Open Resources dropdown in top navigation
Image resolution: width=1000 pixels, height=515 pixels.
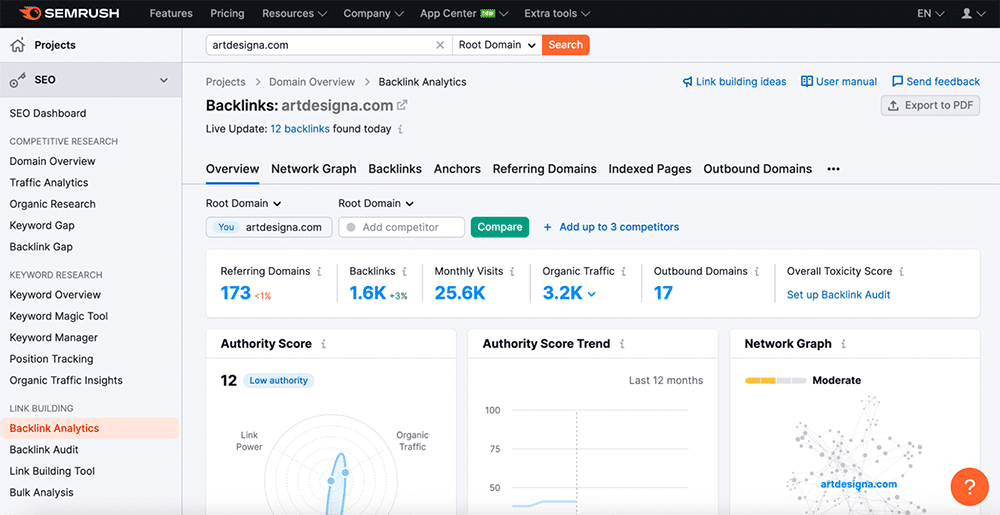(x=295, y=13)
